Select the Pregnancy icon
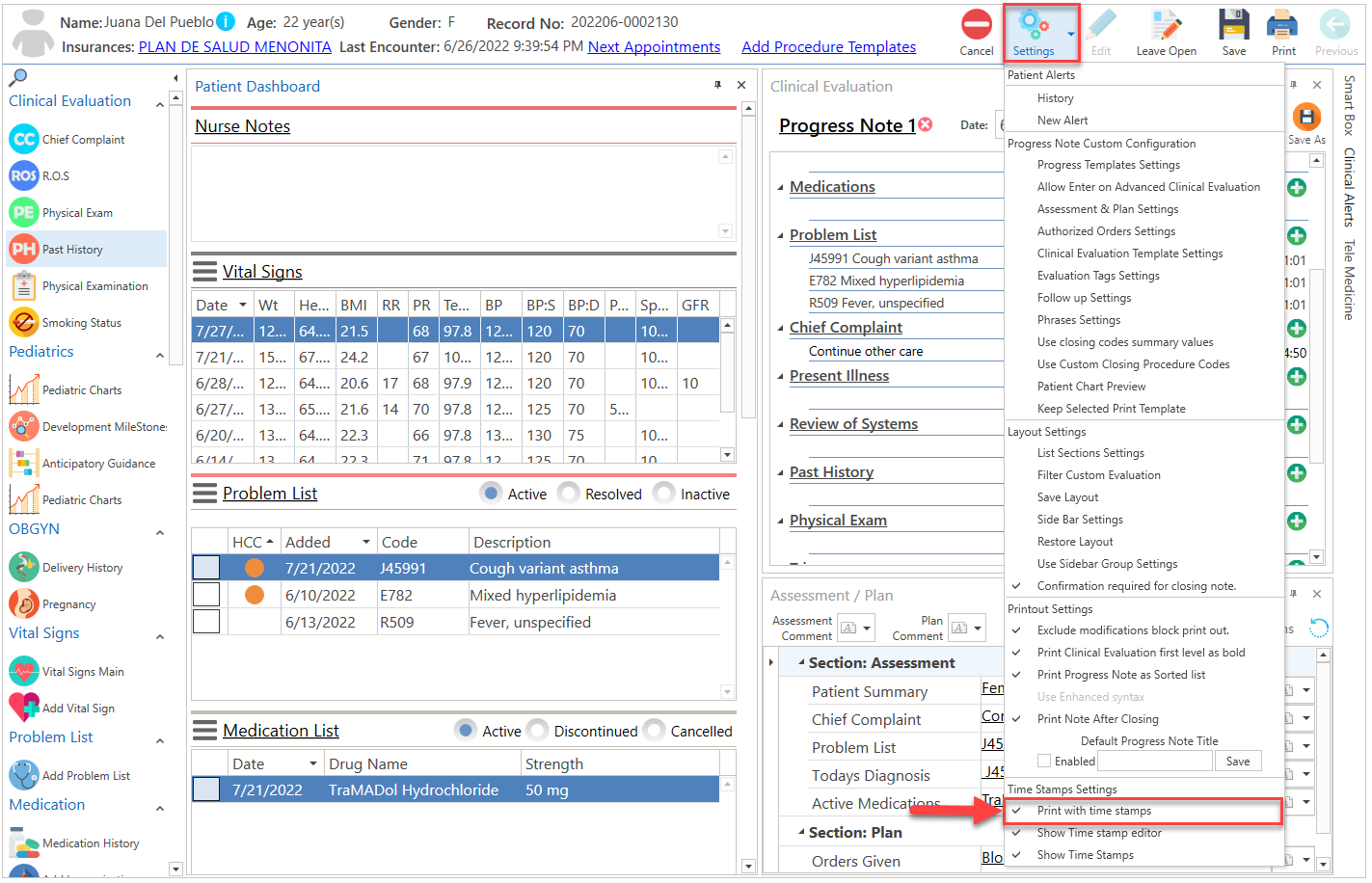Screen dimensions: 1372x883 [x=23, y=603]
